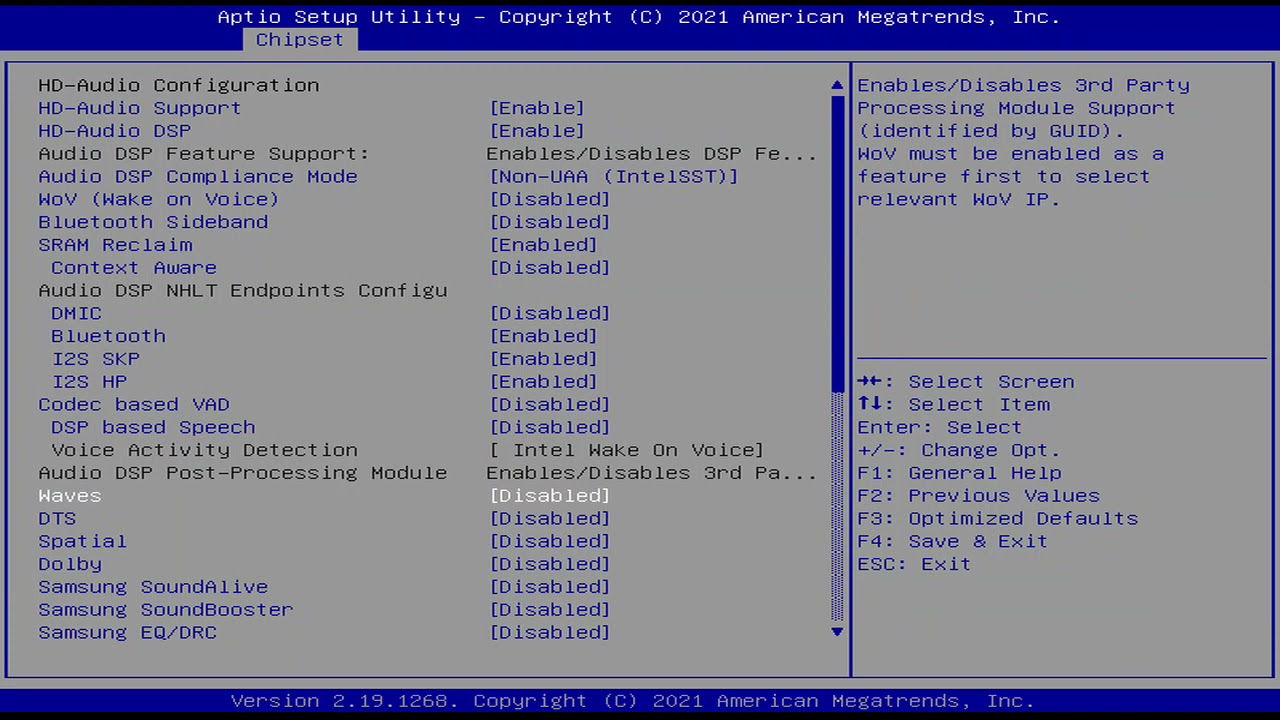Click Audio DSP NHLT Endpoints Configu heading
The width and height of the screenshot is (1280, 720).
pyautogui.click(x=243, y=291)
